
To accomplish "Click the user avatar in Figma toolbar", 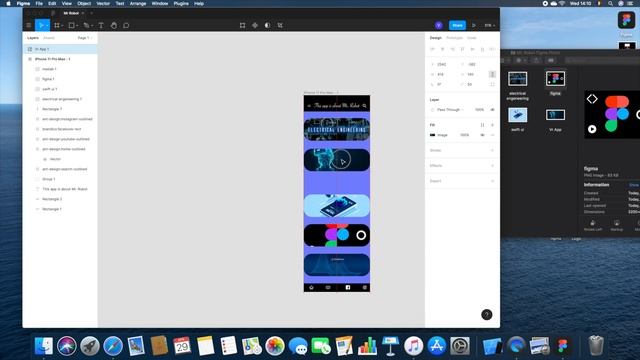I will (x=439, y=25).
